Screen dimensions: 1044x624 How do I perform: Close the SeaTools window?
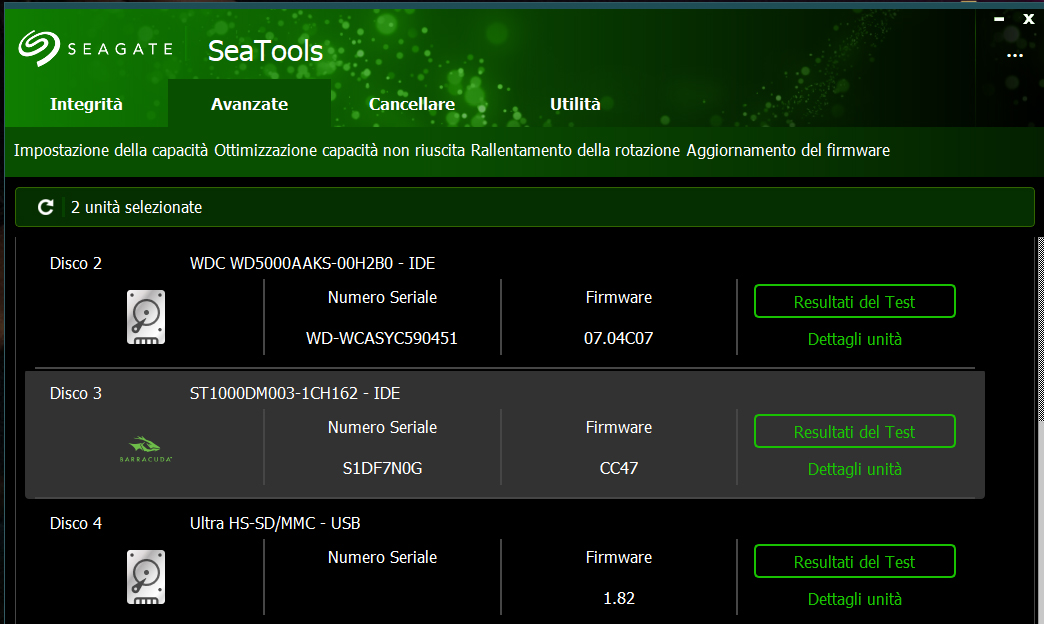(x=1029, y=19)
